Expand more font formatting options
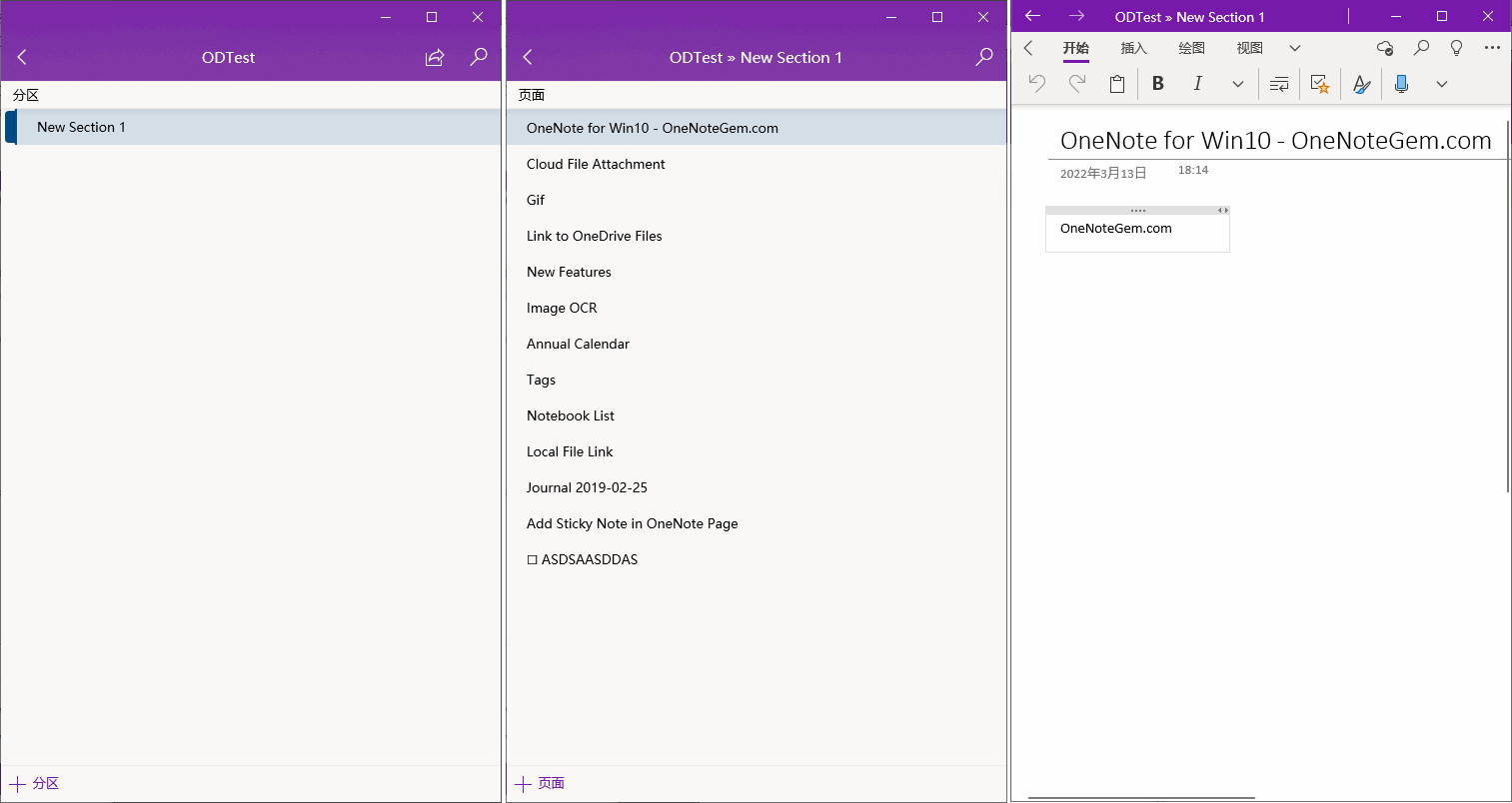Image resolution: width=1512 pixels, height=803 pixels. coord(1238,85)
